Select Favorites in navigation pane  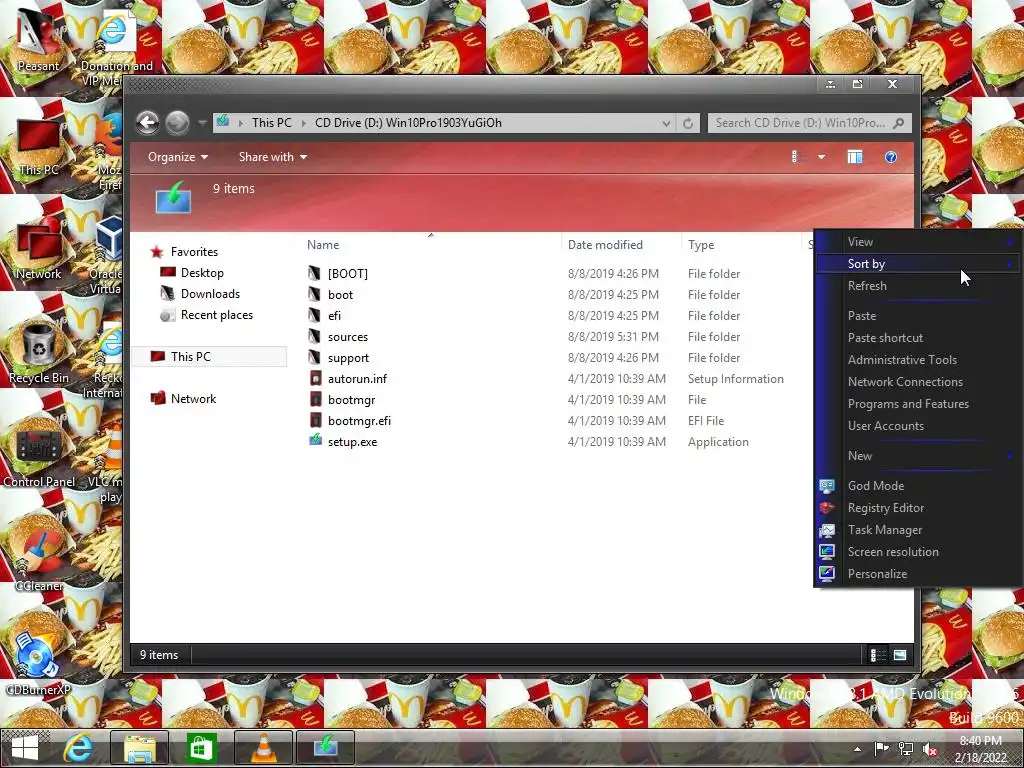point(194,251)
